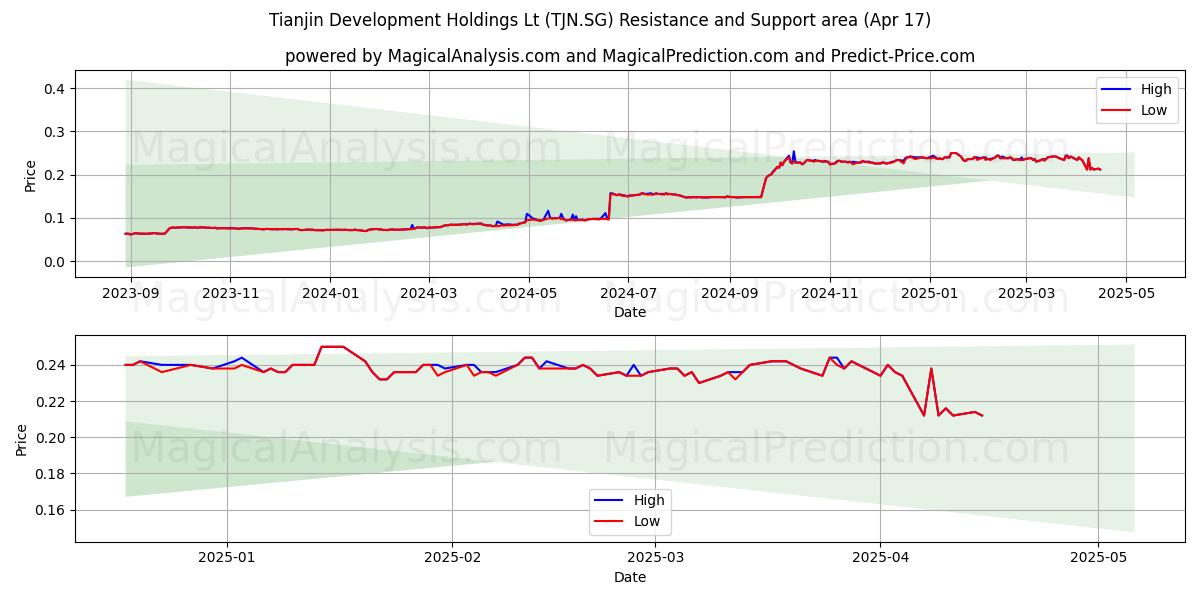Click the 'Date' axis label of top chart
This screenshot has height=600, width=1200.
(x=630, y=312)
